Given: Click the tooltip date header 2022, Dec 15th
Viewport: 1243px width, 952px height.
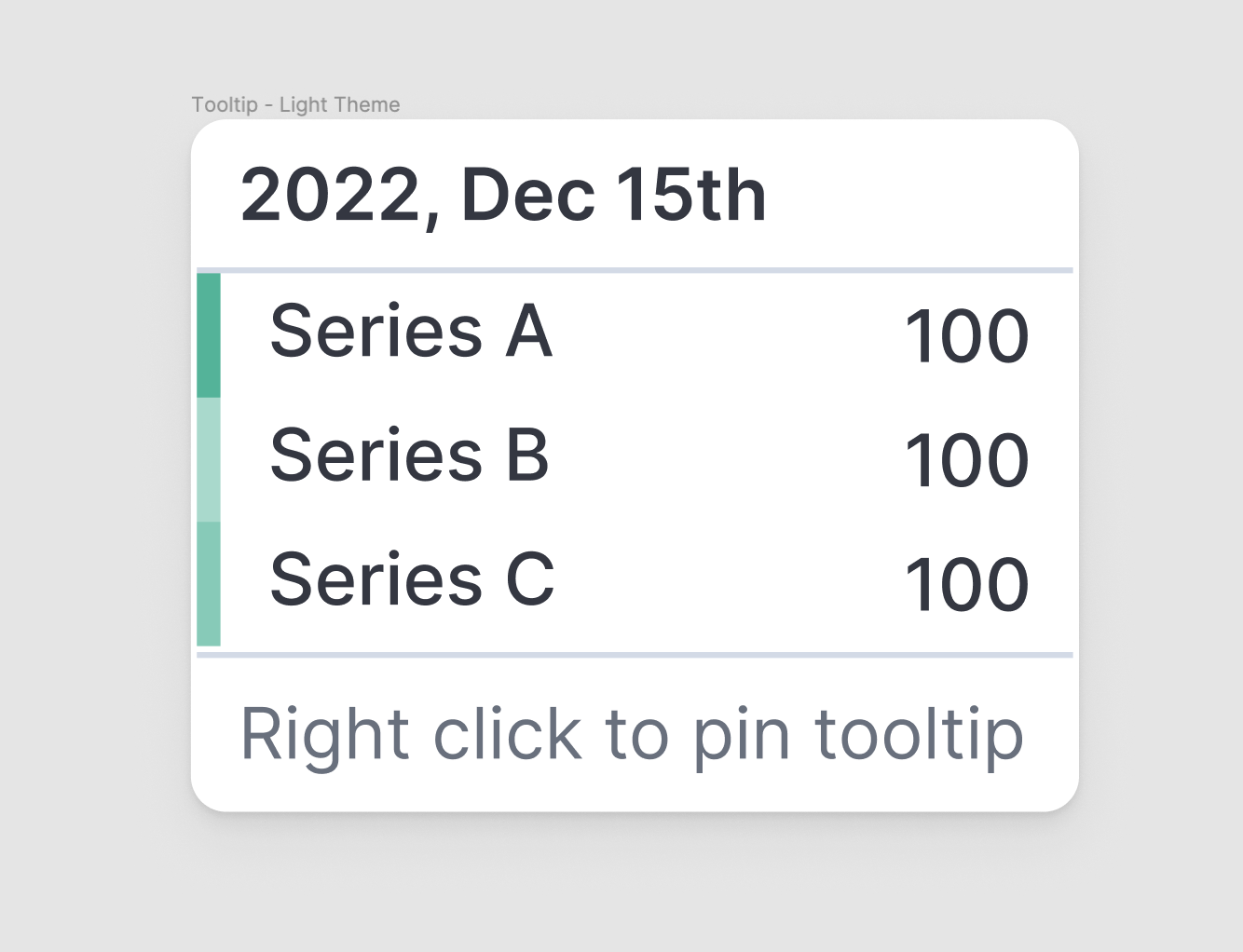Looking at the screenshot, I should 502,196.
